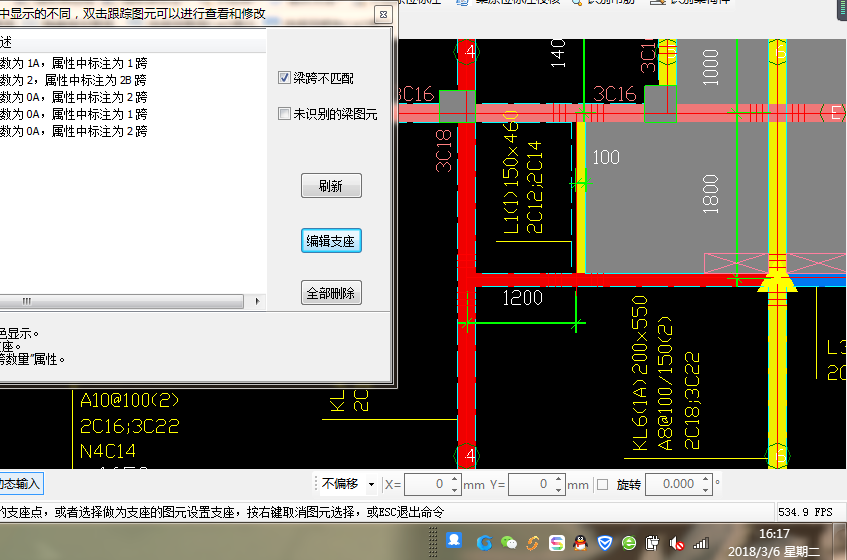
Task: Open the blue contact app taskbar icon
Action: click(x=454, y=541)
